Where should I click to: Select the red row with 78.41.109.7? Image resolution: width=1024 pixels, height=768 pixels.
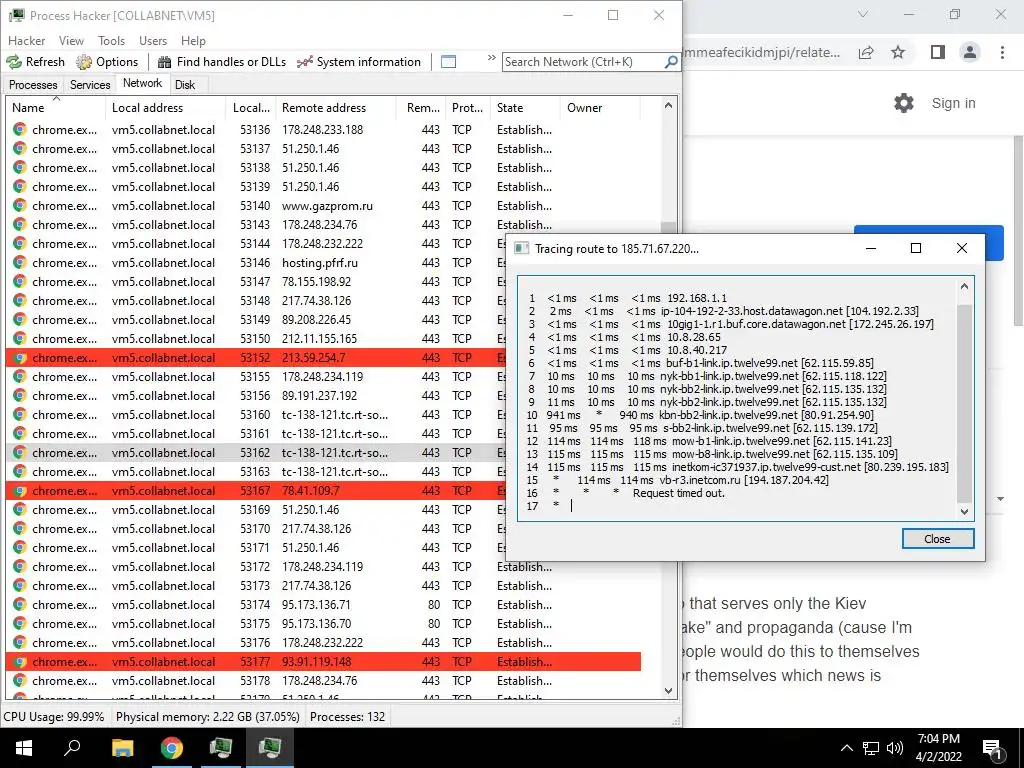(256, 490)
